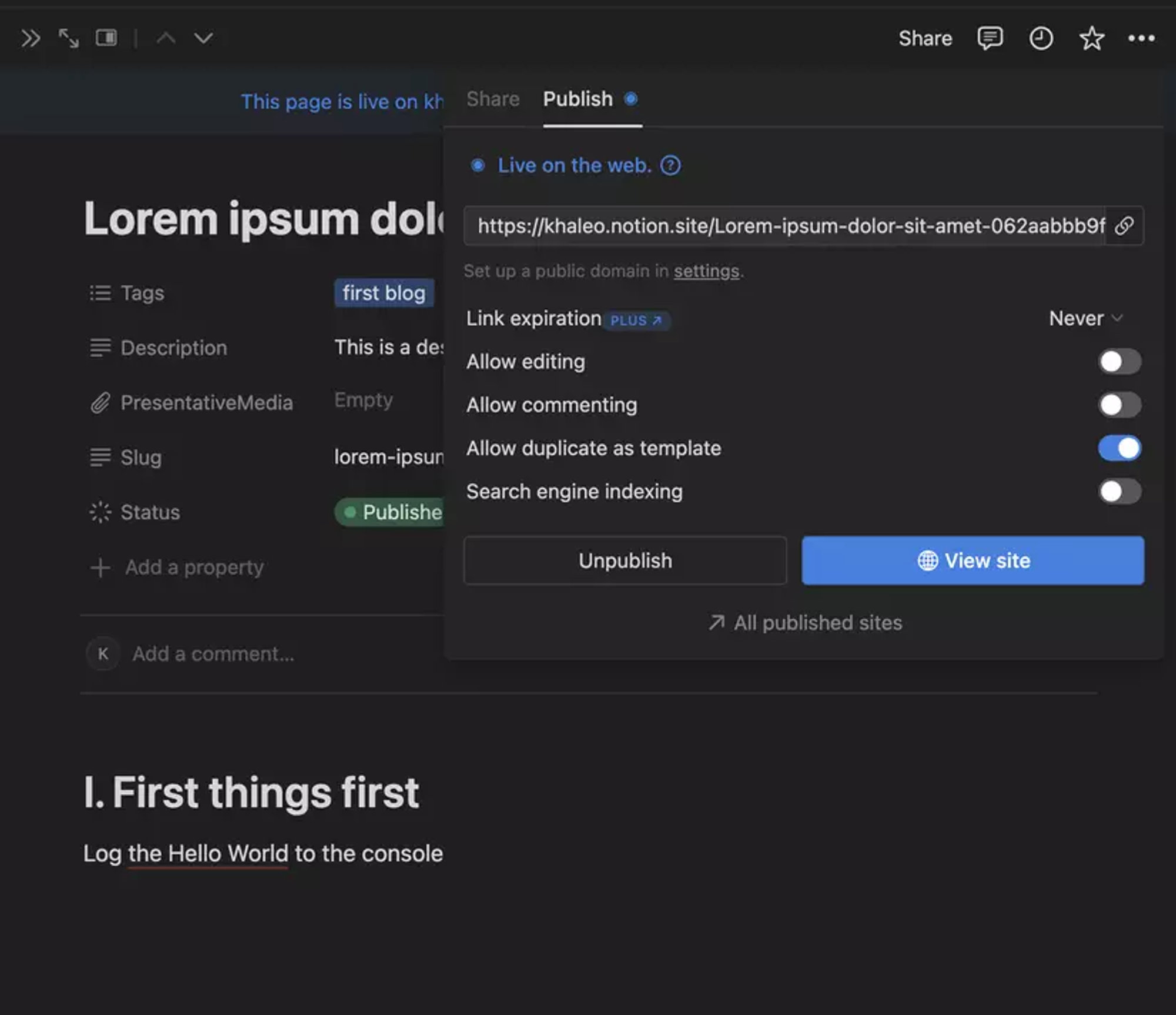The width and height of the screenshot is (1176, 1015).
Task: Go to next page with down chevron
Action: (203, 39)
